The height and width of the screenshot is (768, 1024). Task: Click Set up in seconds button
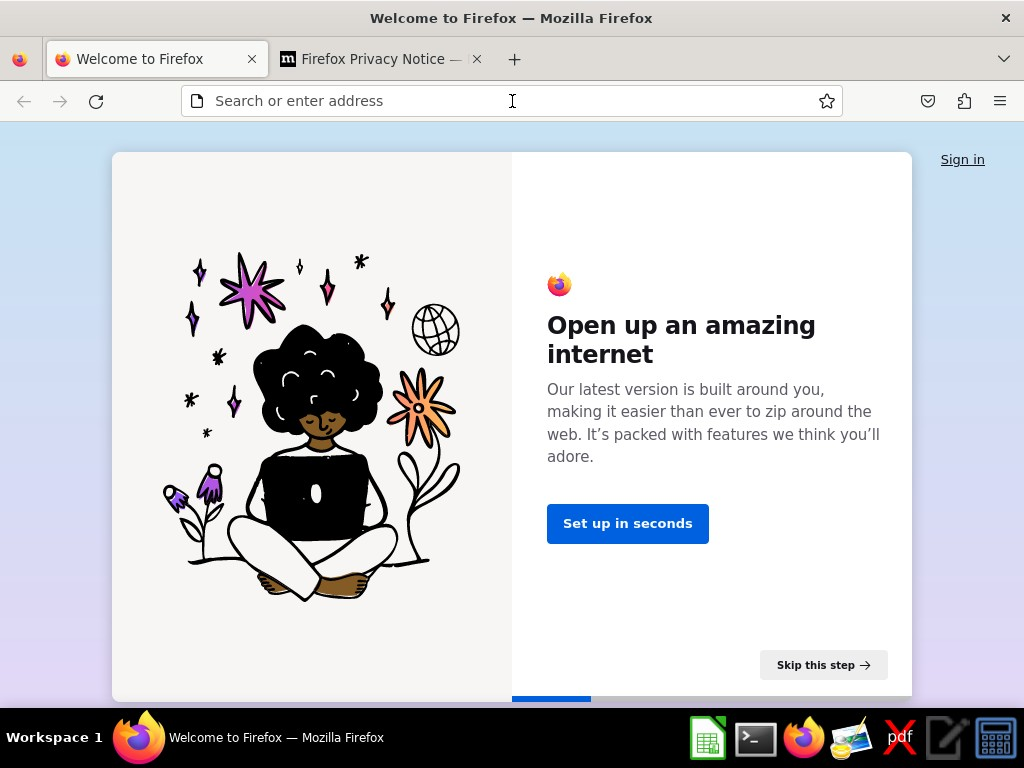point(628,524)
